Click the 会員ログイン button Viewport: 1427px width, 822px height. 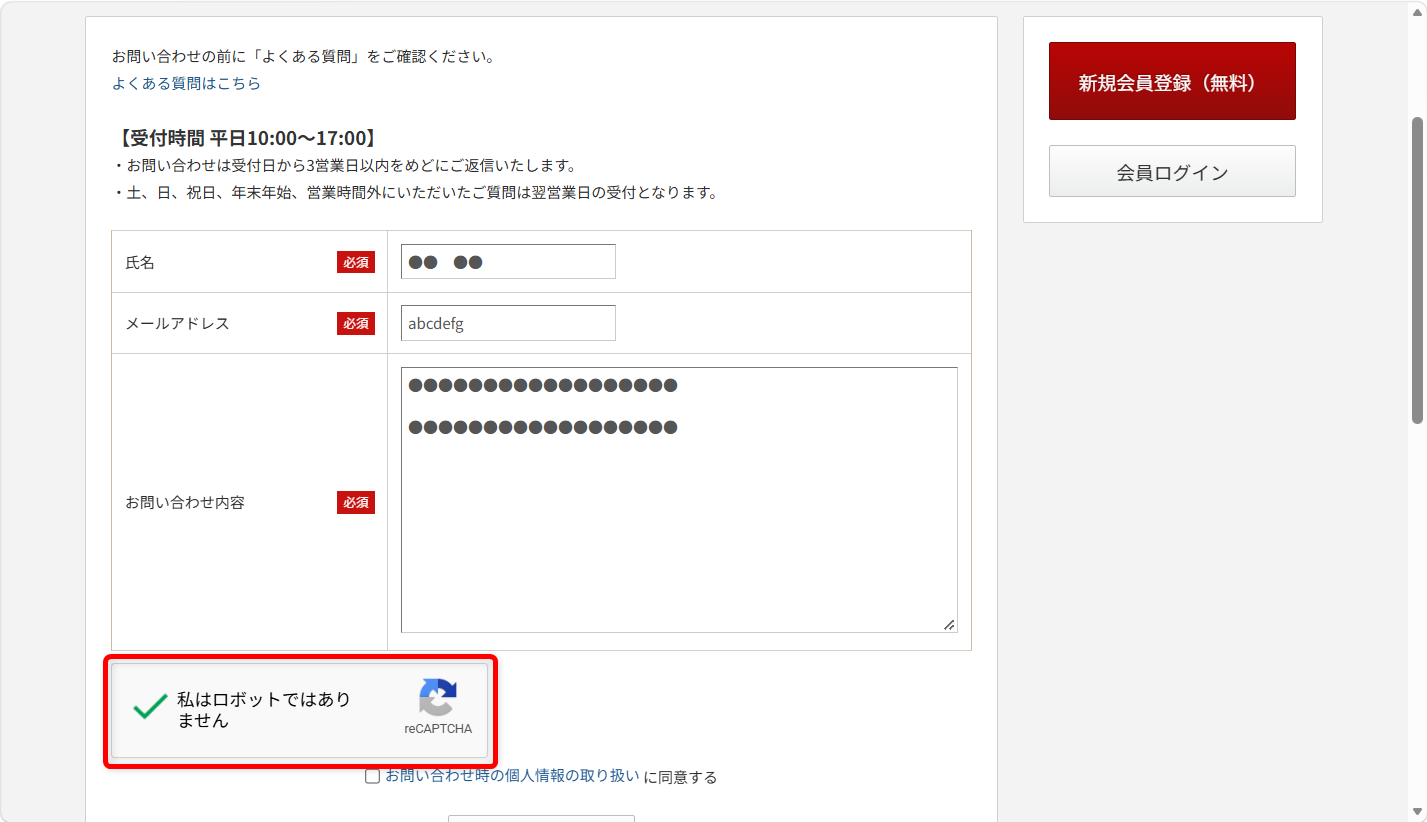pyautogui.click(x=1172, y=171)
